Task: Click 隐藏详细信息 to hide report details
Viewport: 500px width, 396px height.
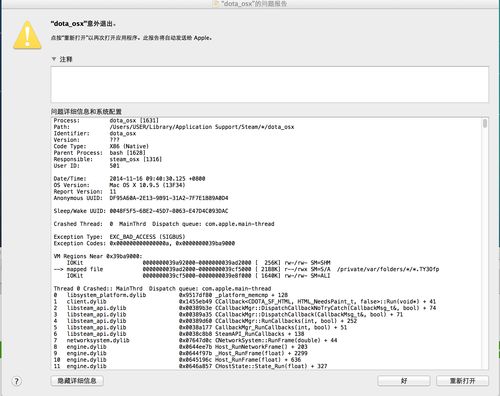Action: (x=77, y=381)
